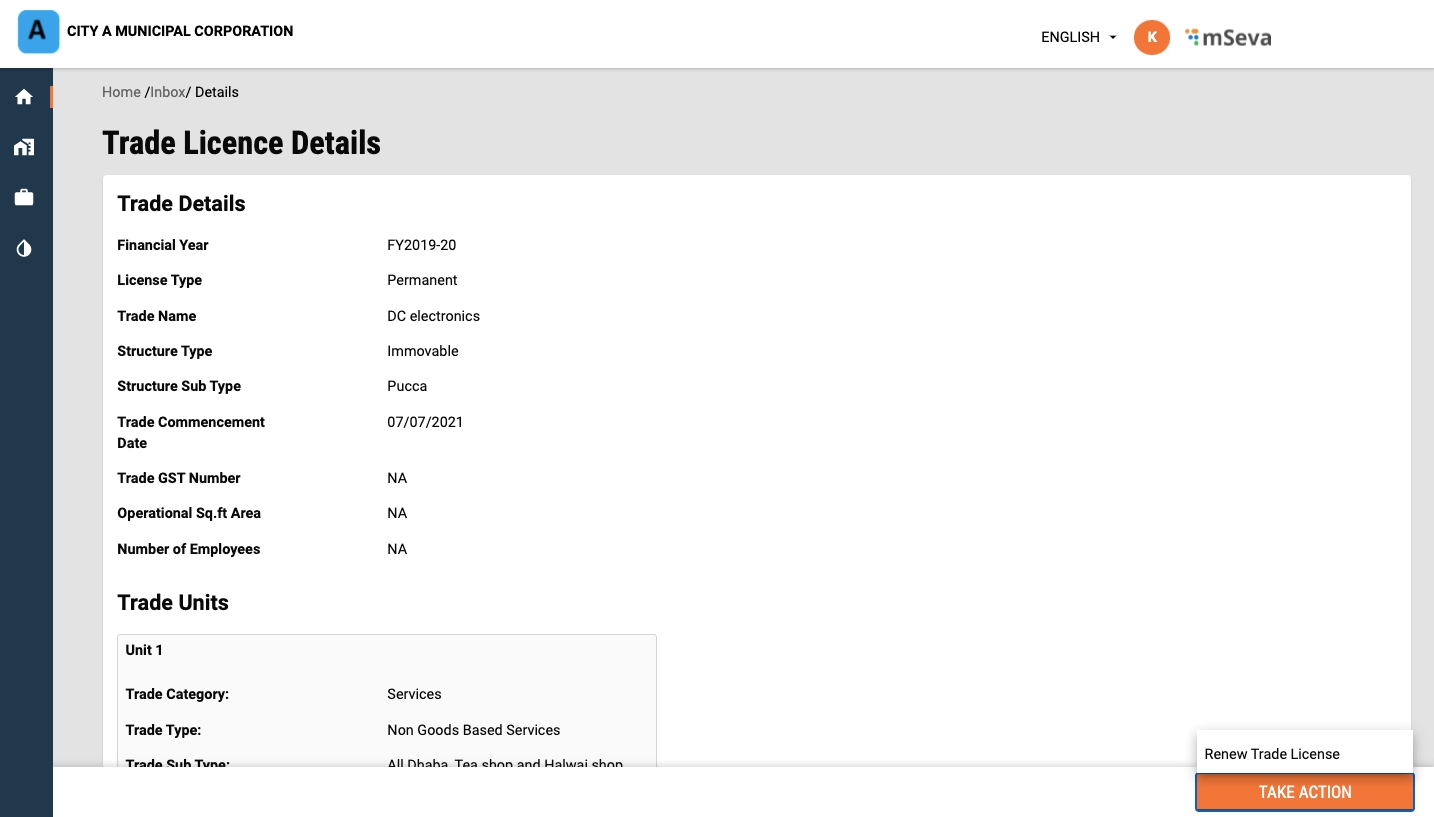Click the 07/07/2021 commencement date value

pyautogui.click(x=425, y=422)
